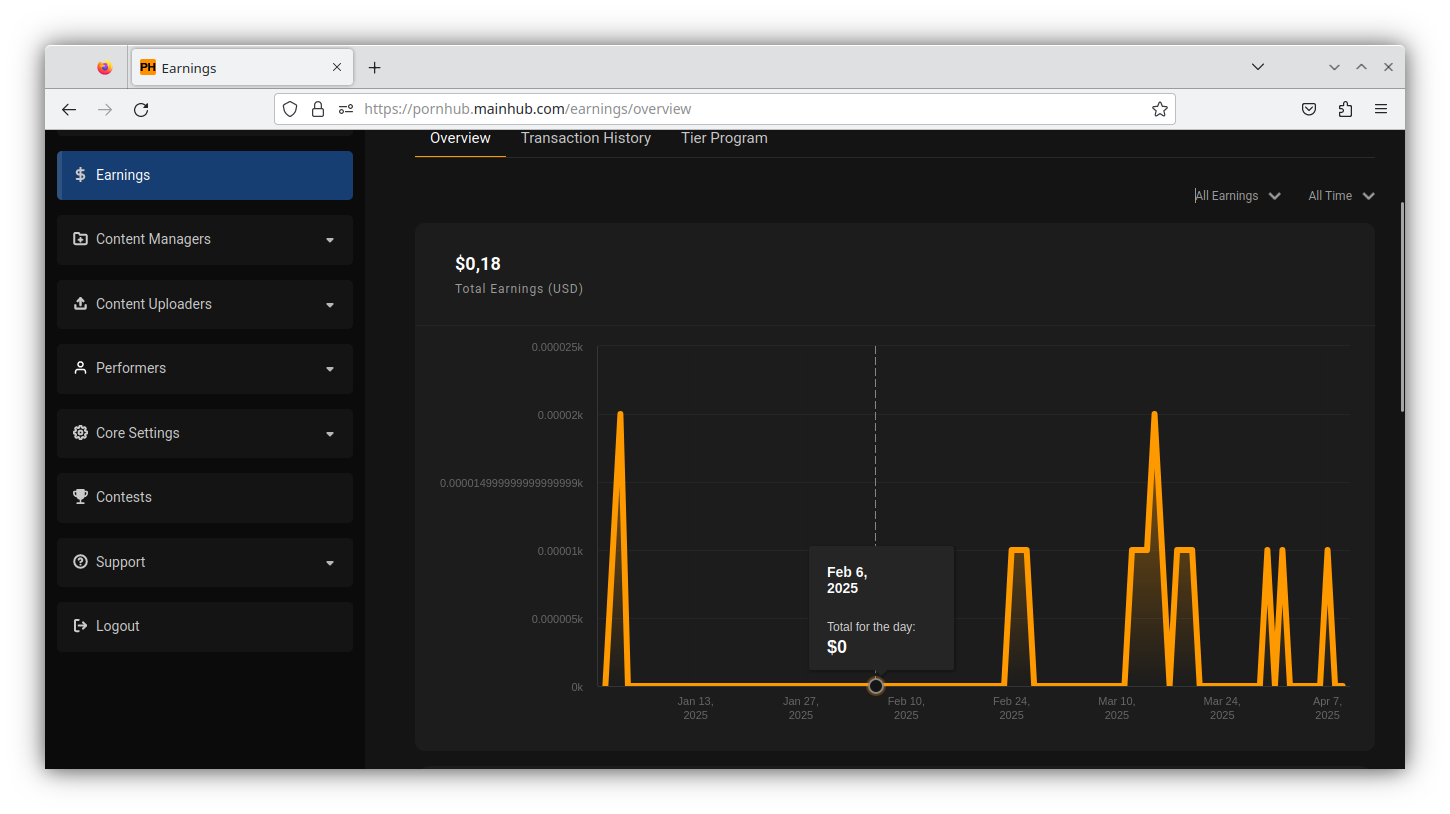1450x814 pixels.
Task: Bookmark the page with the star icon
Action: point(1159,109)
